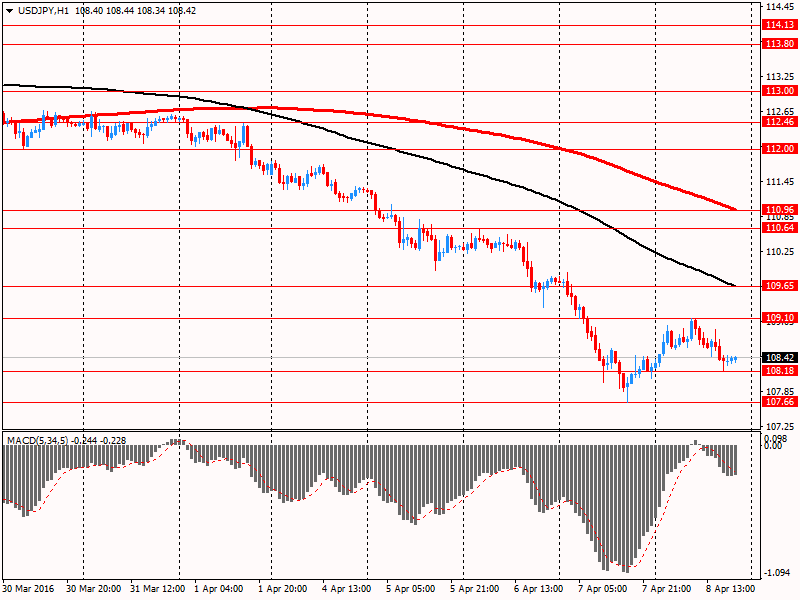Select the 7 Apr 21:00 time axis label
The height and width of the screenshot is (600, 800).
coord(667,589)
